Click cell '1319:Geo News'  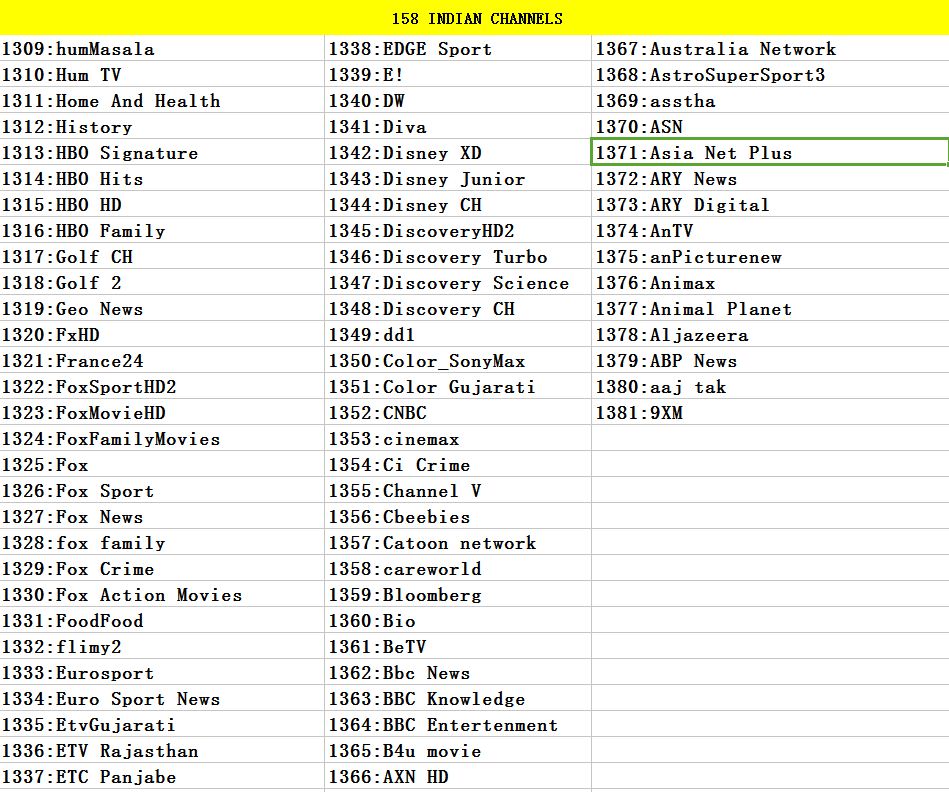point(162,309)
